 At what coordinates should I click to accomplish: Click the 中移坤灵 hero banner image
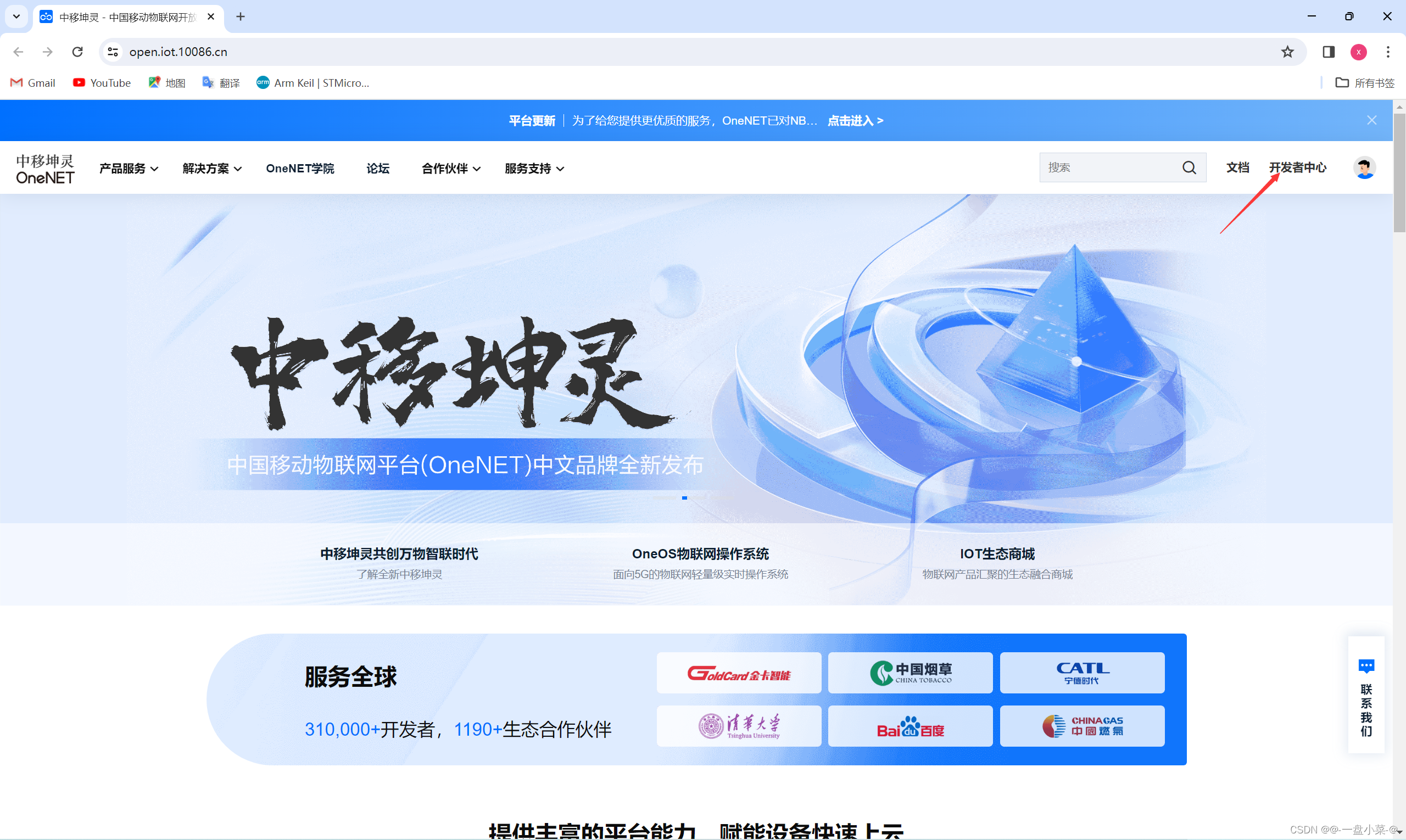[696, 358]
